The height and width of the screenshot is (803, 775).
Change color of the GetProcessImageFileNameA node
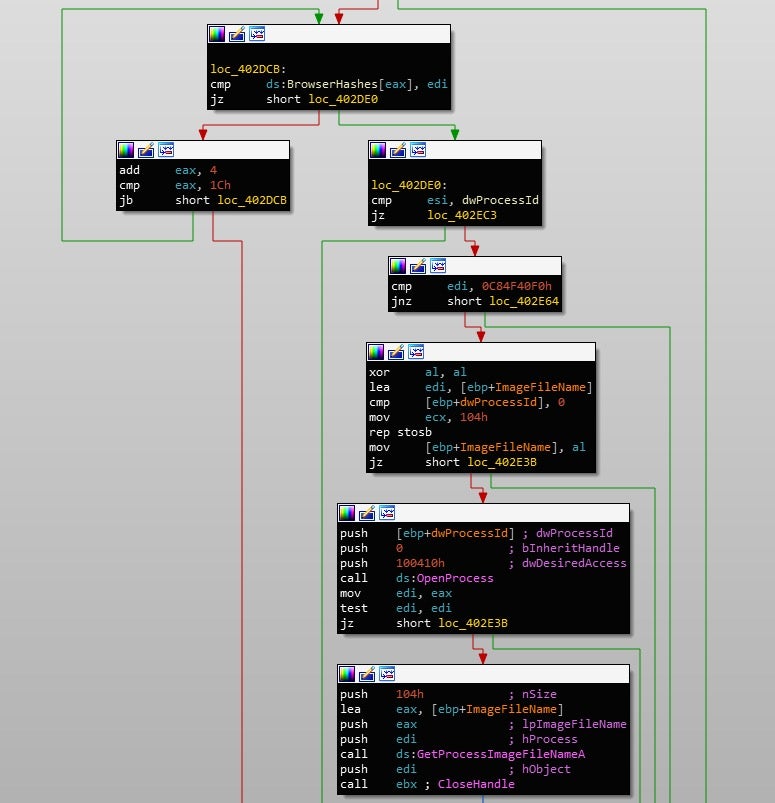(347, 674)
